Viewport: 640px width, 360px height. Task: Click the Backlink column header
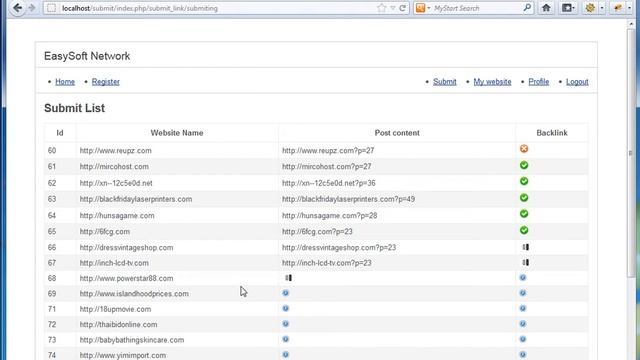pos(552,133)
